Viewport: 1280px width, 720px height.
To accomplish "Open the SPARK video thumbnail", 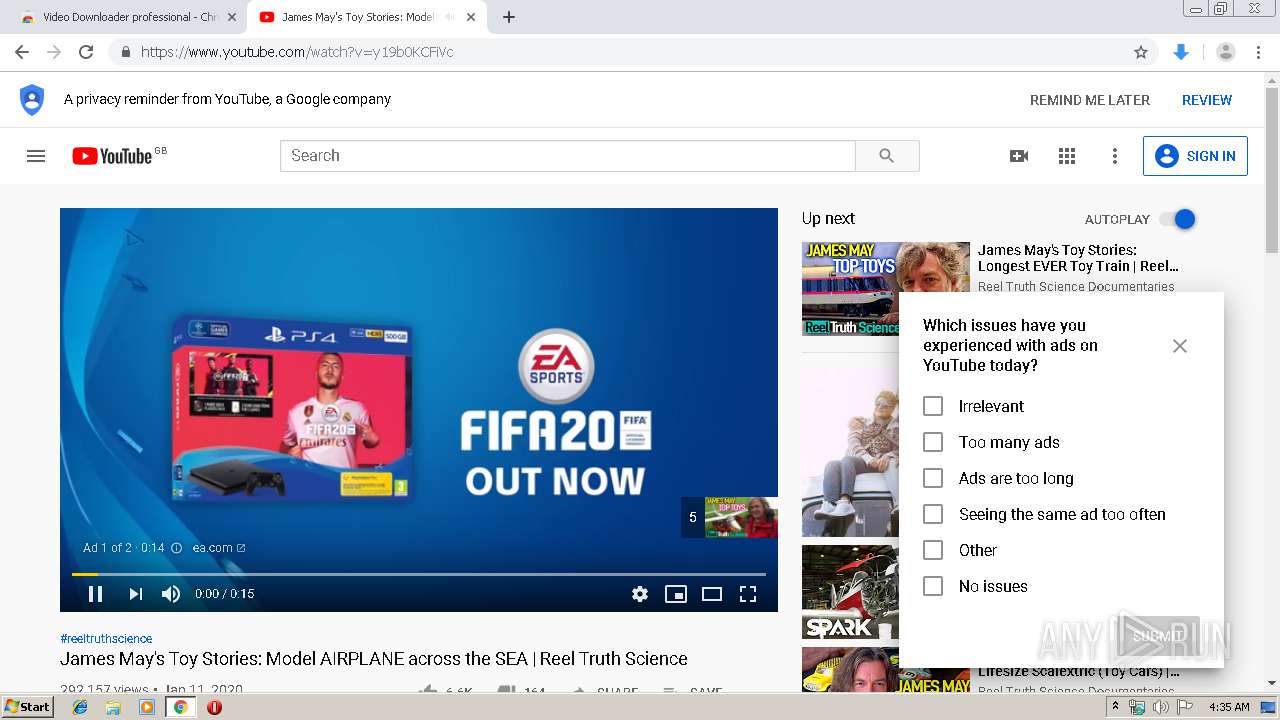I will point(850,592).
